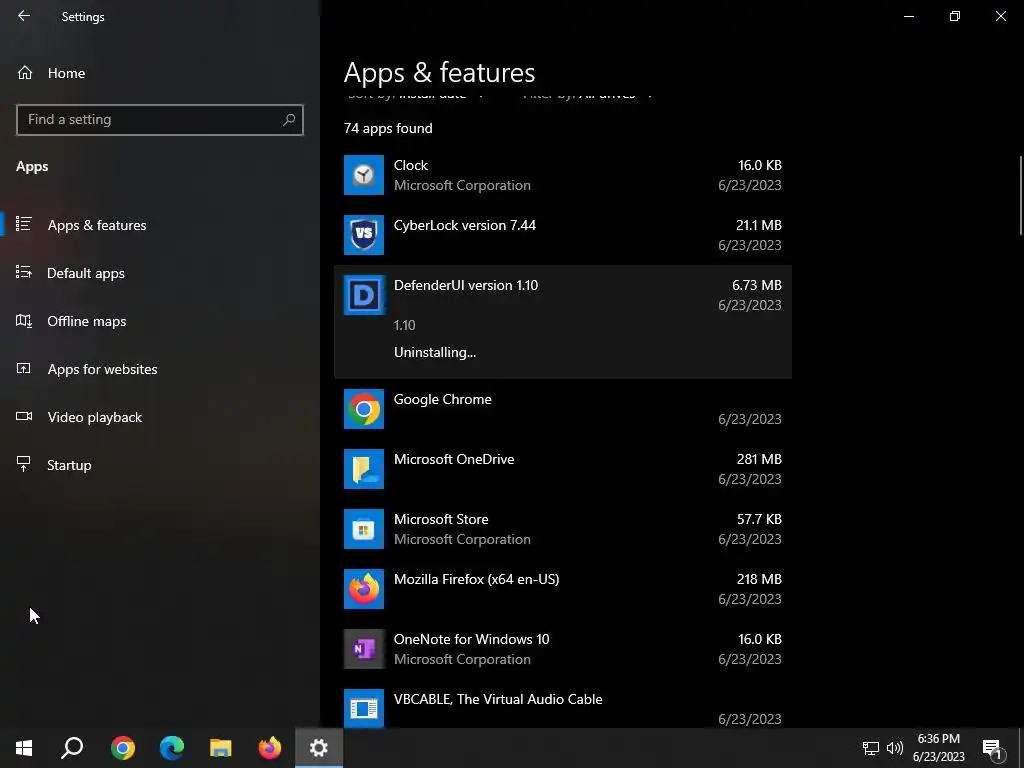Click the Google Chrome list icon
This screenshot has height=768, width=1024.
point(364,409)
